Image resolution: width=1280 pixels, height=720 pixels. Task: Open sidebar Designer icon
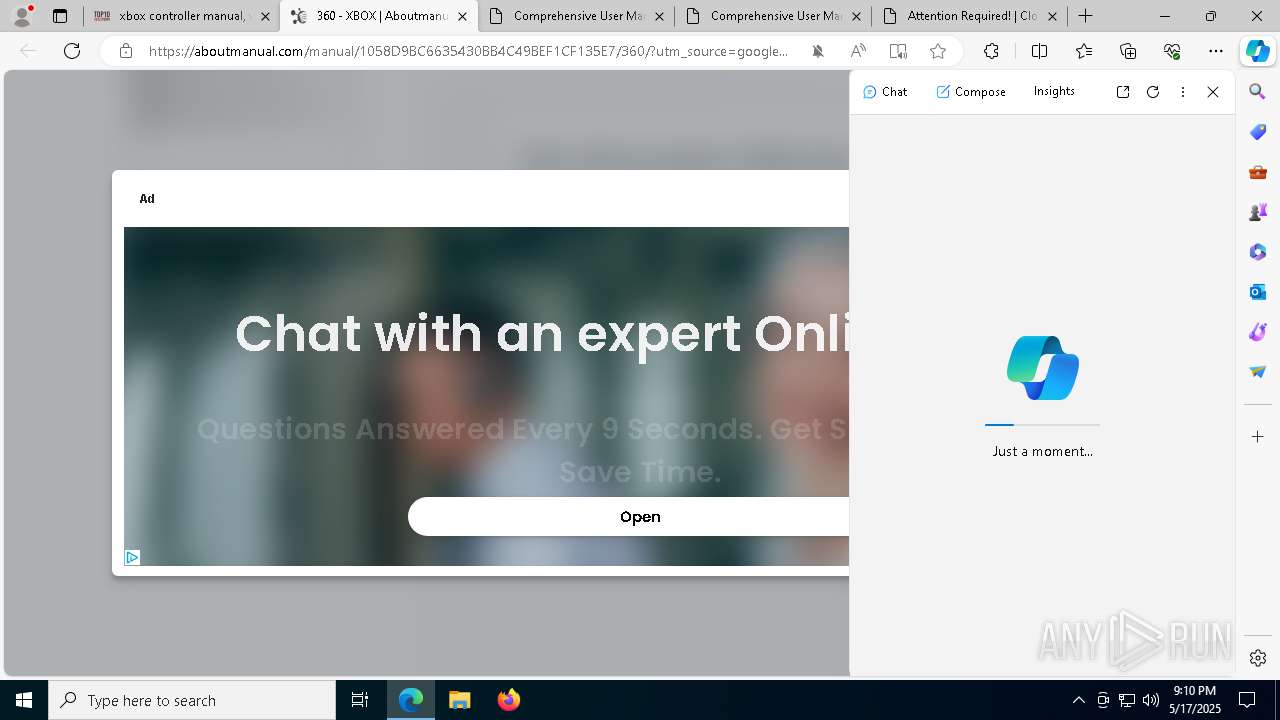1258,332
